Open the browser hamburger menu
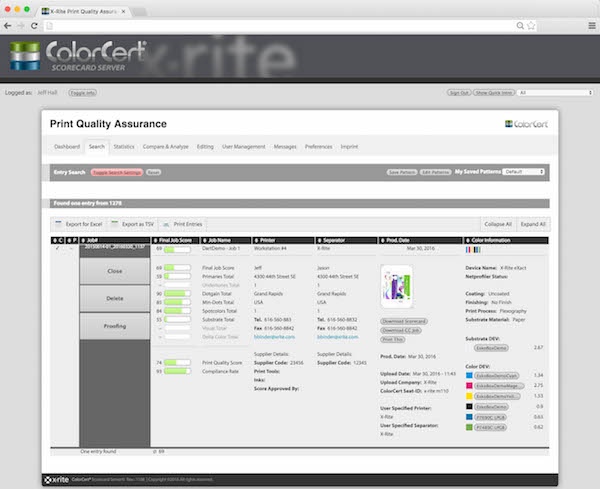Image resolution: width=600 pixels, height=489 pixels. (x=592, y=26)
